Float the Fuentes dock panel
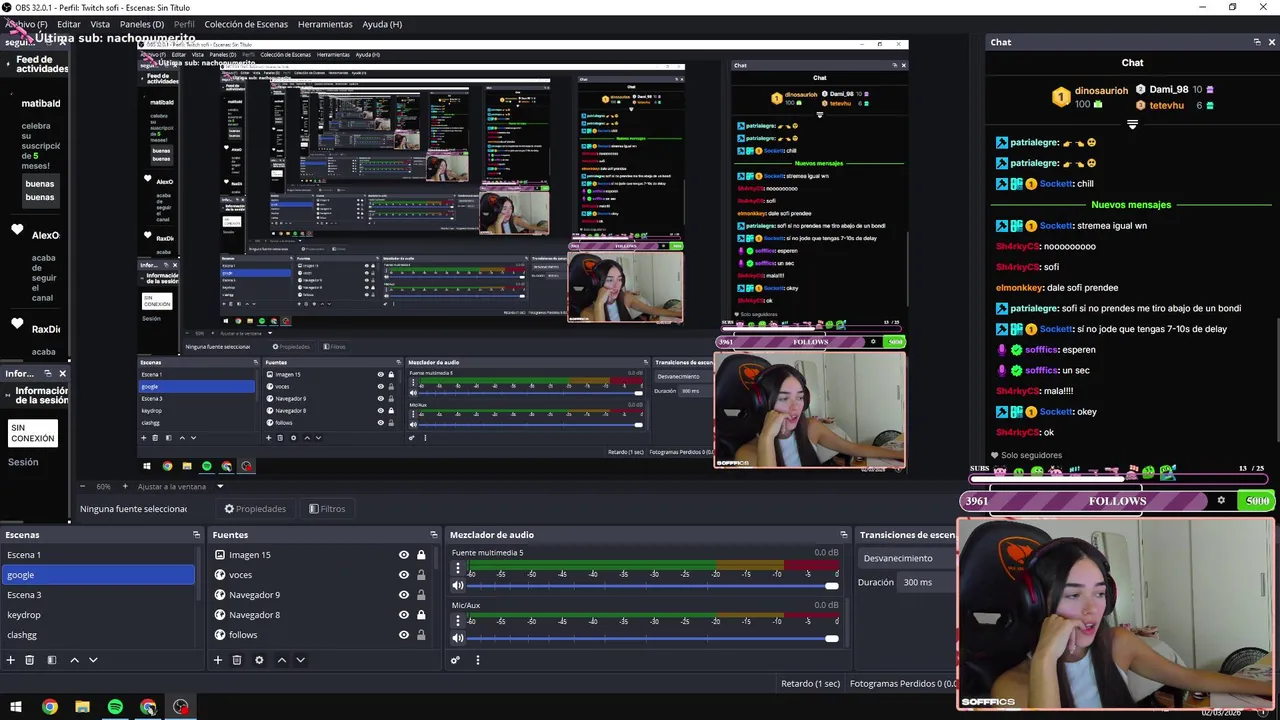The height and width of the screenshot is (720, 1280). point(433,535)
